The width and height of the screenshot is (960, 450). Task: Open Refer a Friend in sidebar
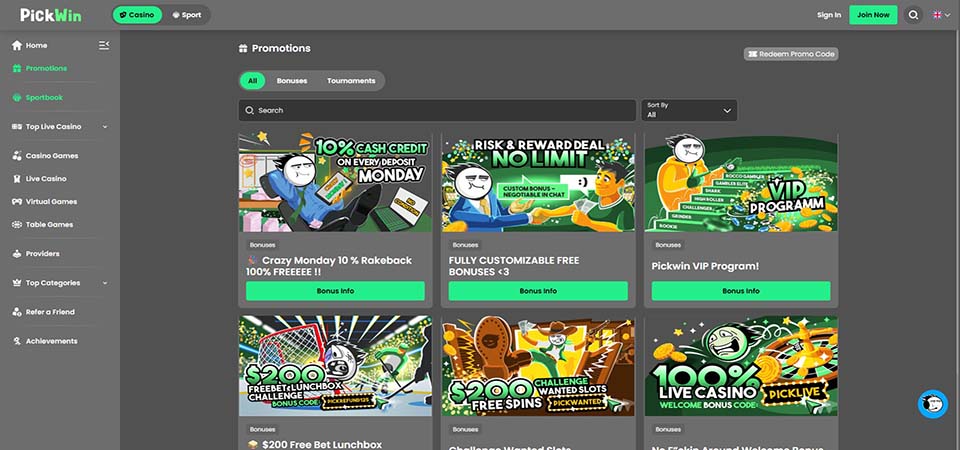point(50,312)
